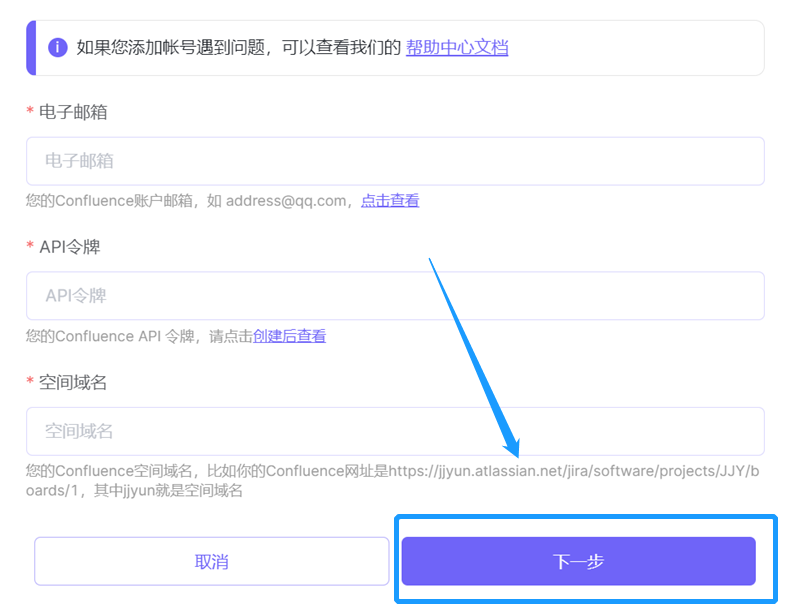This screenshot has width=795, height=616.
Task: Click the 下一步 button
Action: (x=579, y=561)
